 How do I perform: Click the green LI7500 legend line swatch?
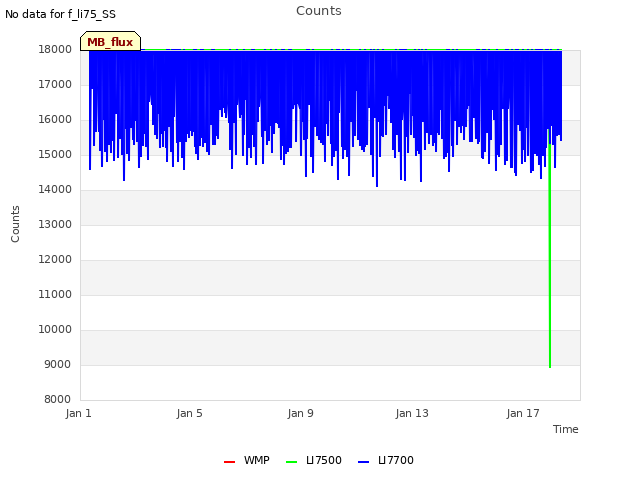[x=291, y=462]
